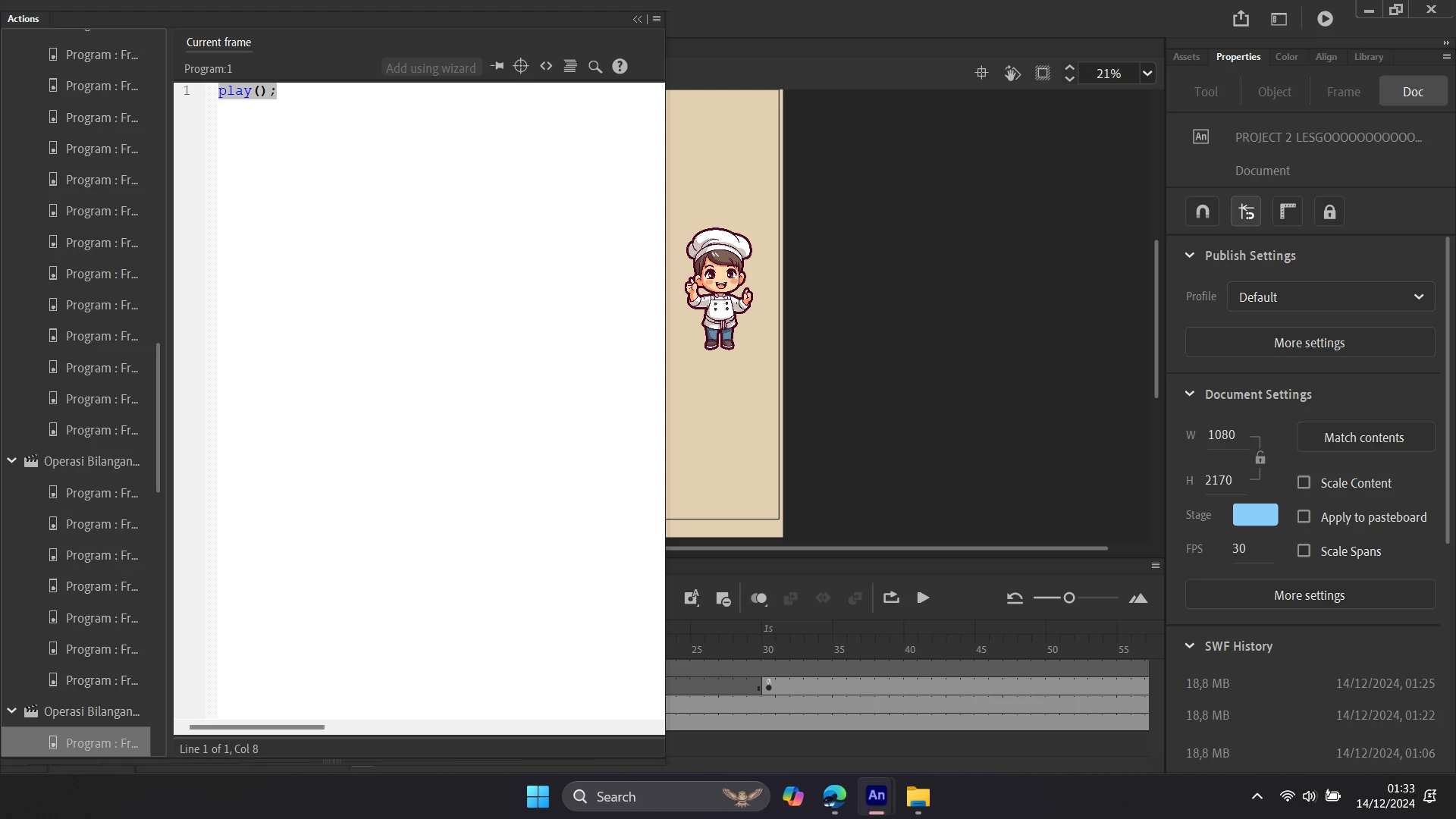The height and width of the screenshot is (819, 1456).
Task: Click the center stage icon
Action: coord(981,74)
